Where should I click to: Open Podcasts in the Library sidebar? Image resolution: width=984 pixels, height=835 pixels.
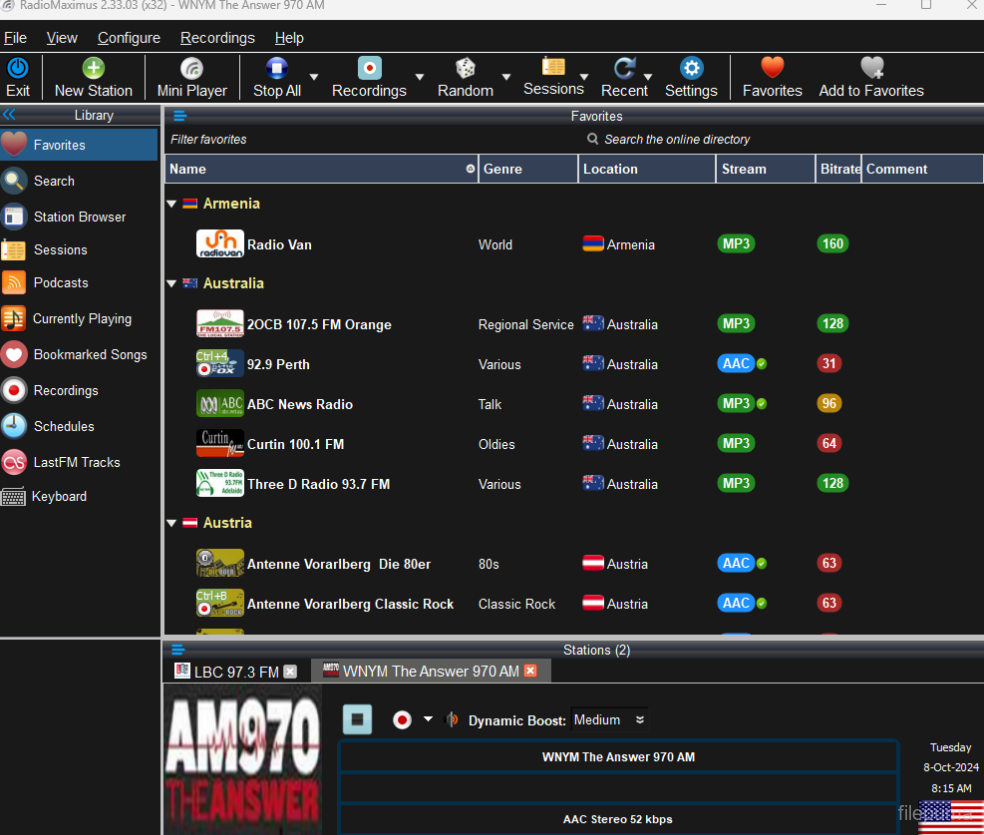click(x=60, y=283)
